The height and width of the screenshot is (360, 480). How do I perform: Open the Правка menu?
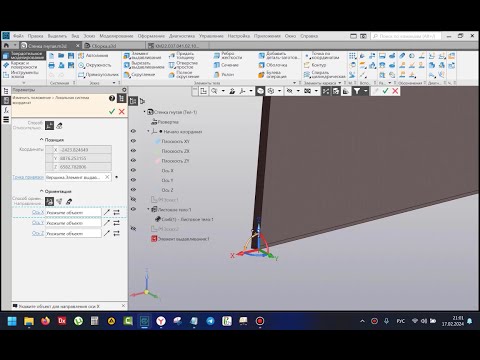35,36
